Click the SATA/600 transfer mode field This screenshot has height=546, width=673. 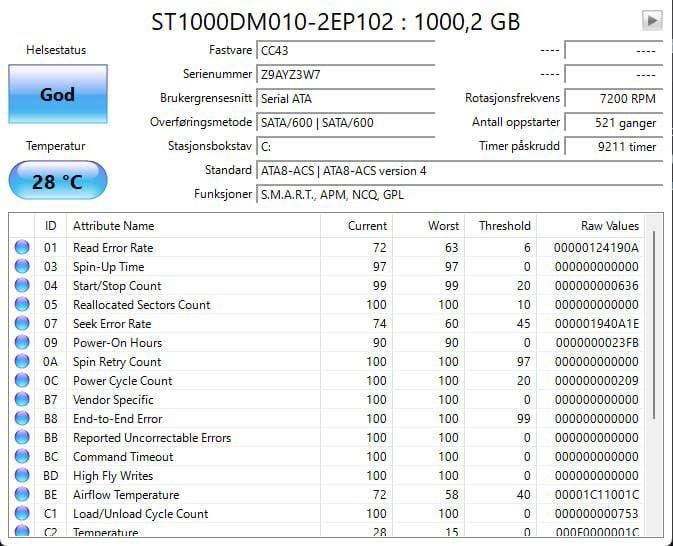(346, 123)
